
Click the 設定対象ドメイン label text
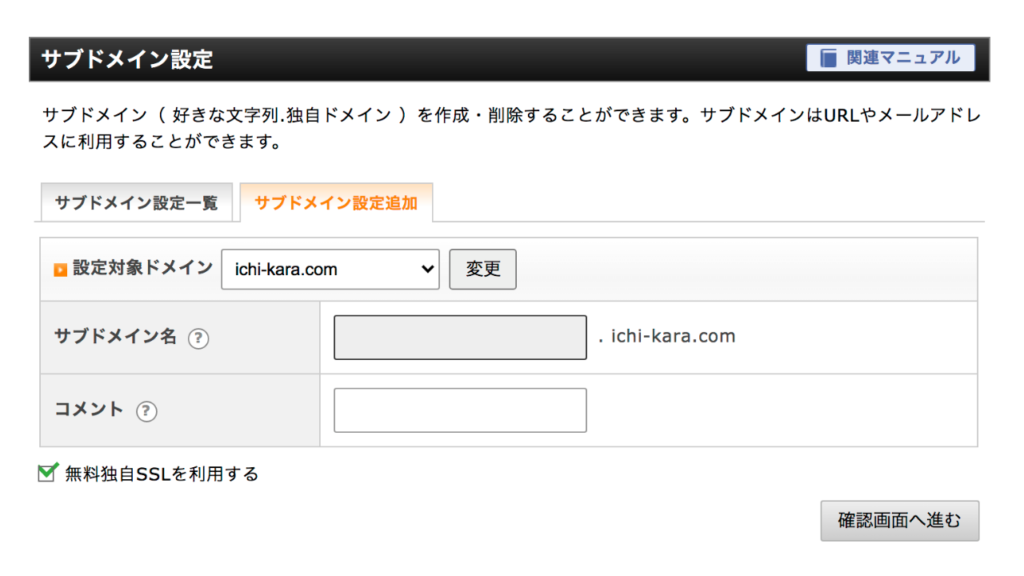coord(142,268)
